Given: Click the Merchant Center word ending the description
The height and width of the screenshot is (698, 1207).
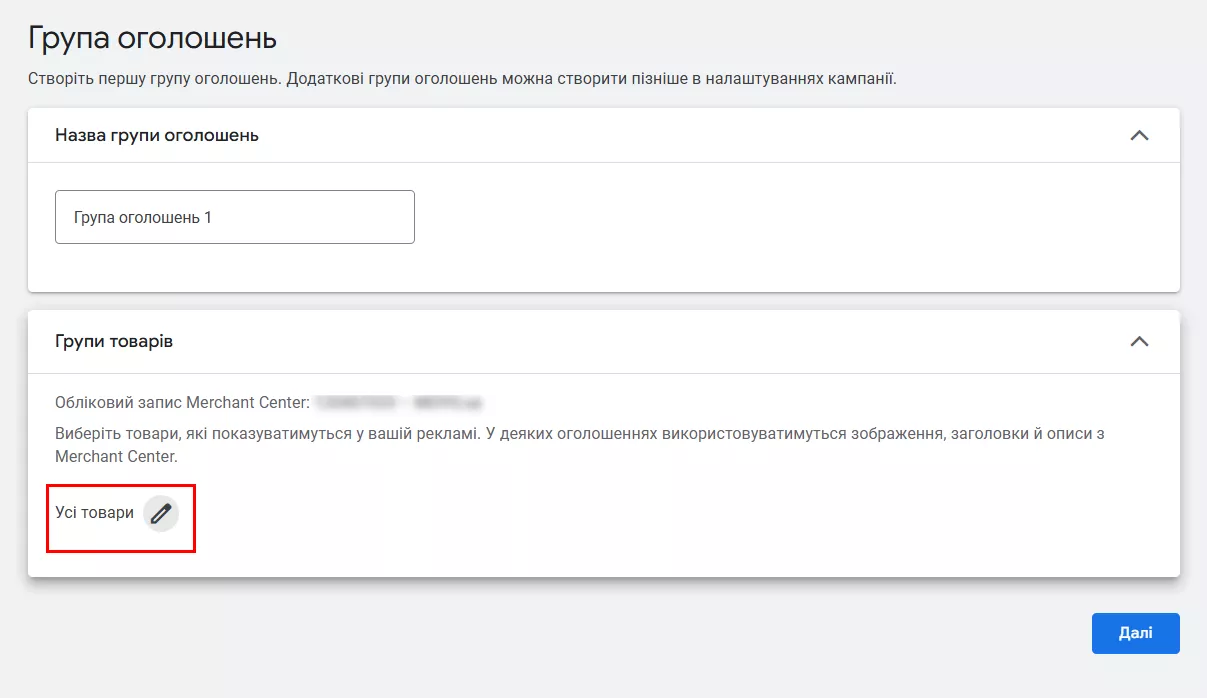Looking at the screenshot, I should [115, 457].
